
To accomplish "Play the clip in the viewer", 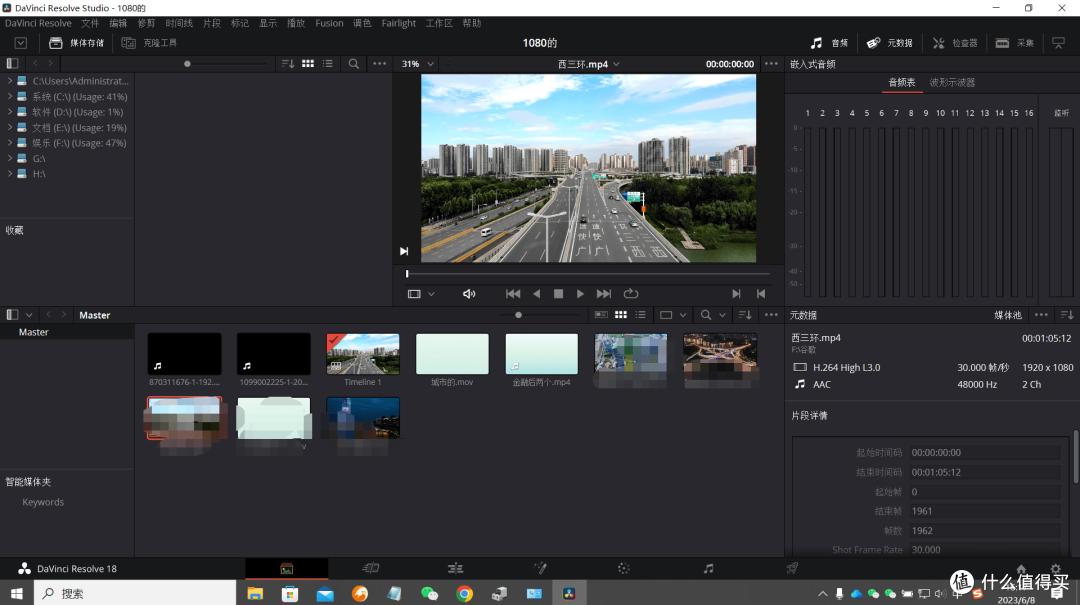I will coord(580,294).
